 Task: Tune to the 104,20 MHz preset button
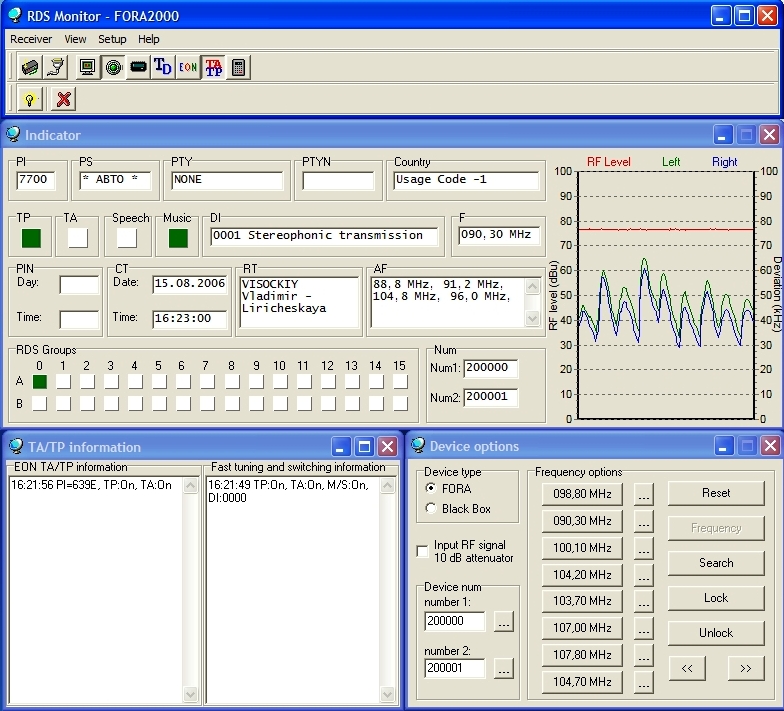point(581,575)
